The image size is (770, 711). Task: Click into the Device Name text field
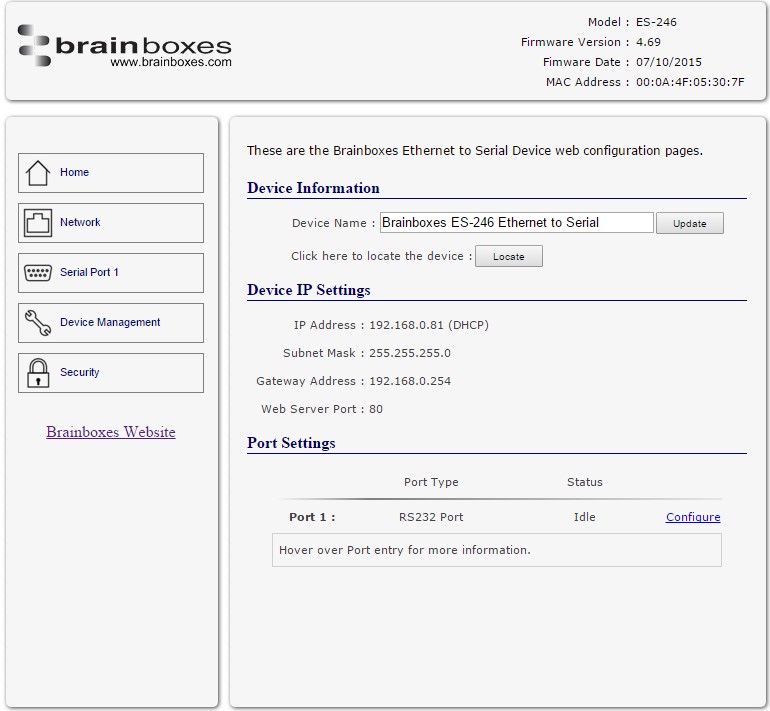point(517,223)
